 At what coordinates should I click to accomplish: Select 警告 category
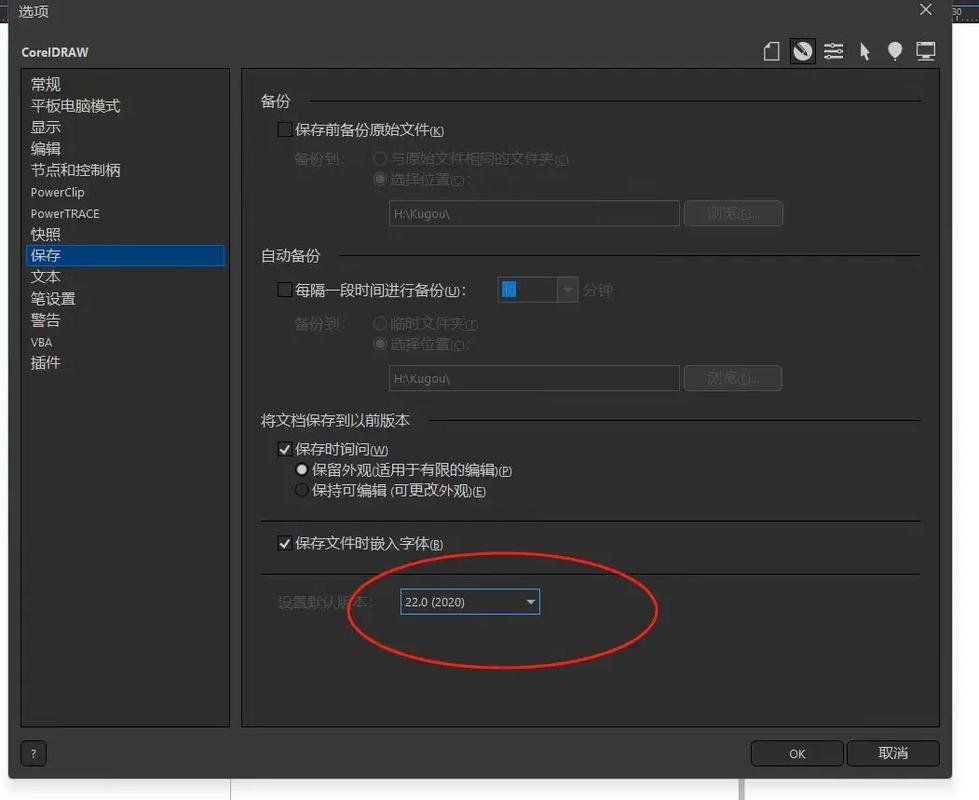[x=125, y=320]
